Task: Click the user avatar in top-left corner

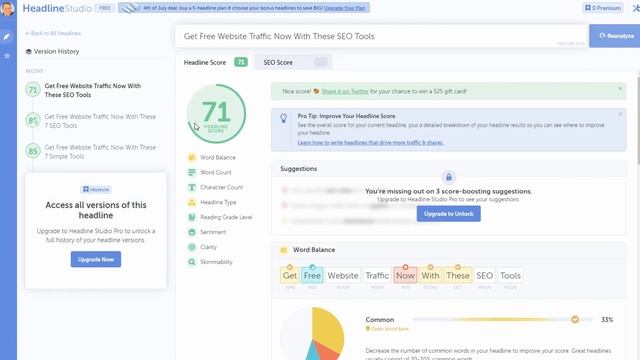Action: tap(7, 8)
